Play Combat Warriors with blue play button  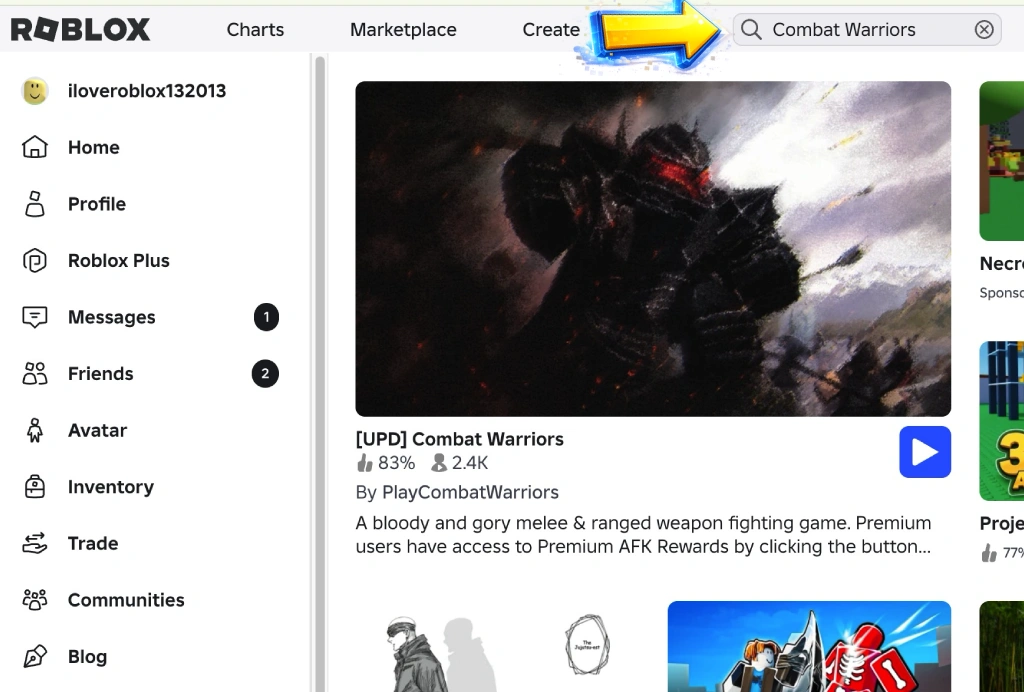(925, 452)
